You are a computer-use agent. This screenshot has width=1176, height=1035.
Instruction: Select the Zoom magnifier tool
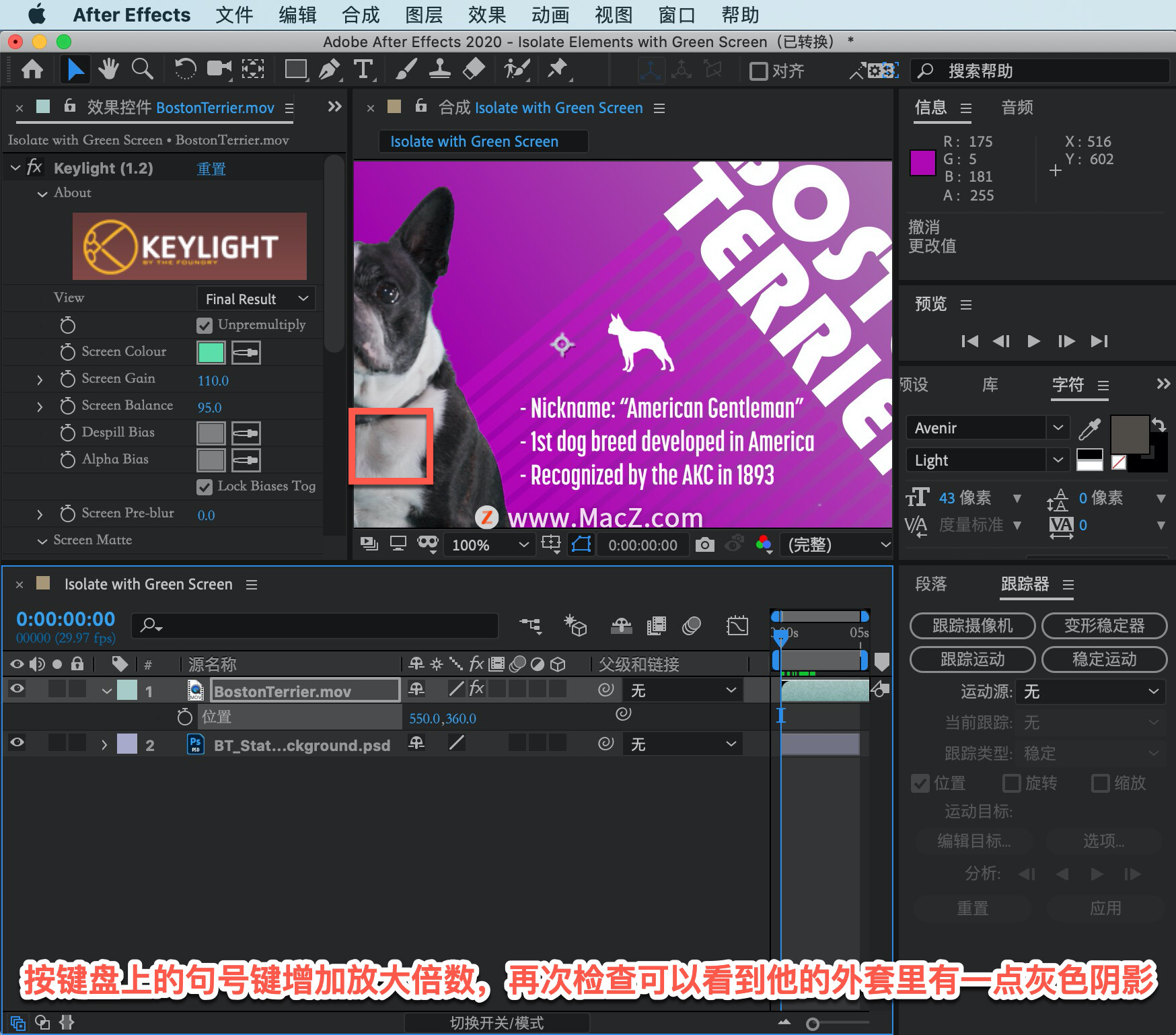pos(142,69)
